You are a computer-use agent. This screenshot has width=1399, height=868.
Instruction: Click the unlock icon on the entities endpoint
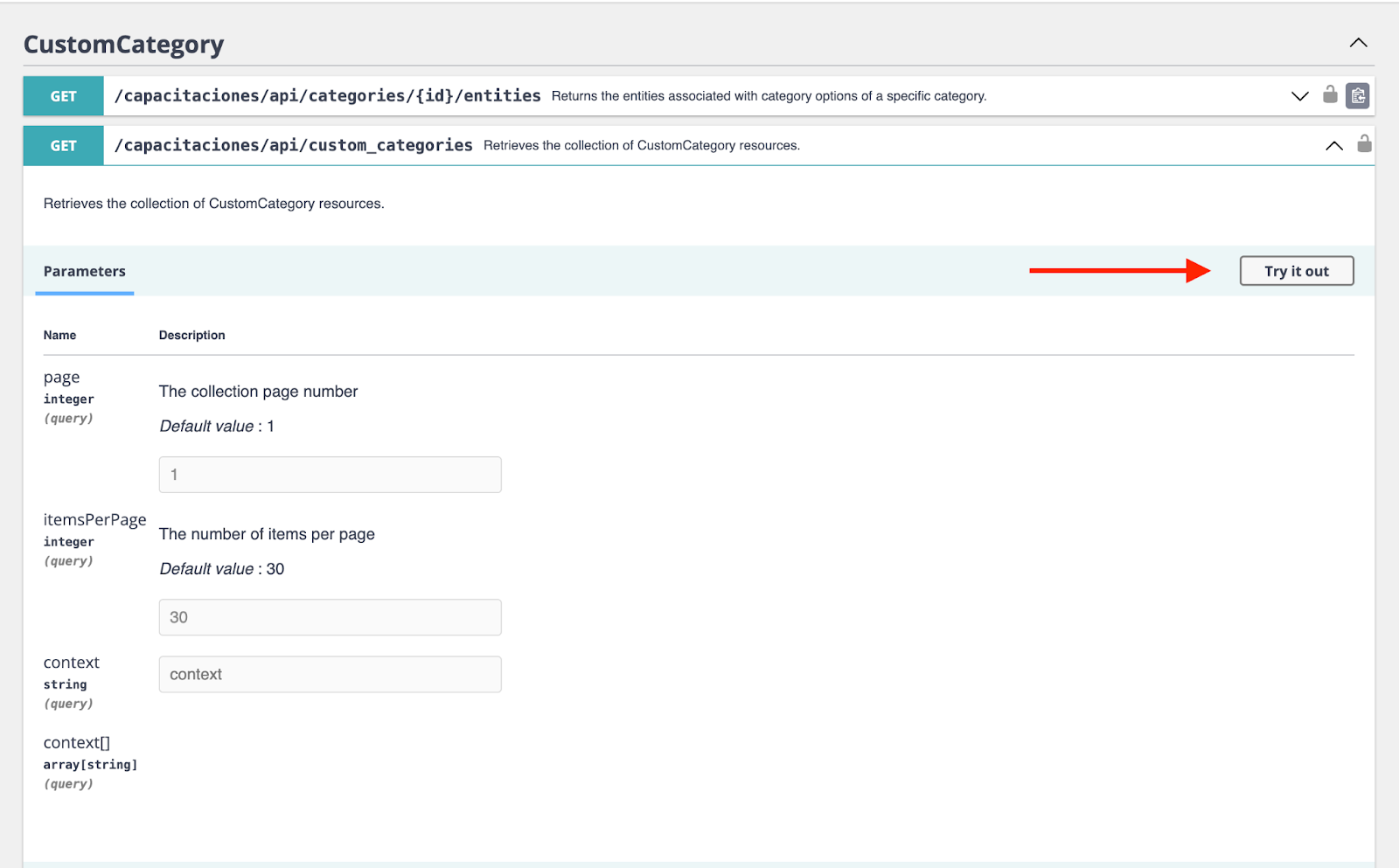pyautogui.click(x=1330, y=94)
